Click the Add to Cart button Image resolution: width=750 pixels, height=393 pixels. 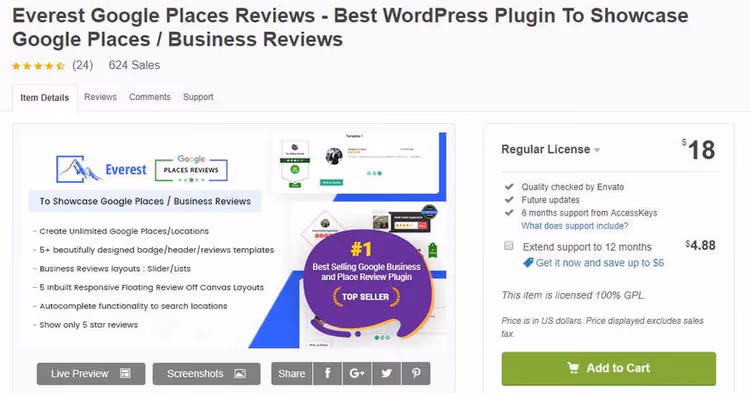coord(608,368)
